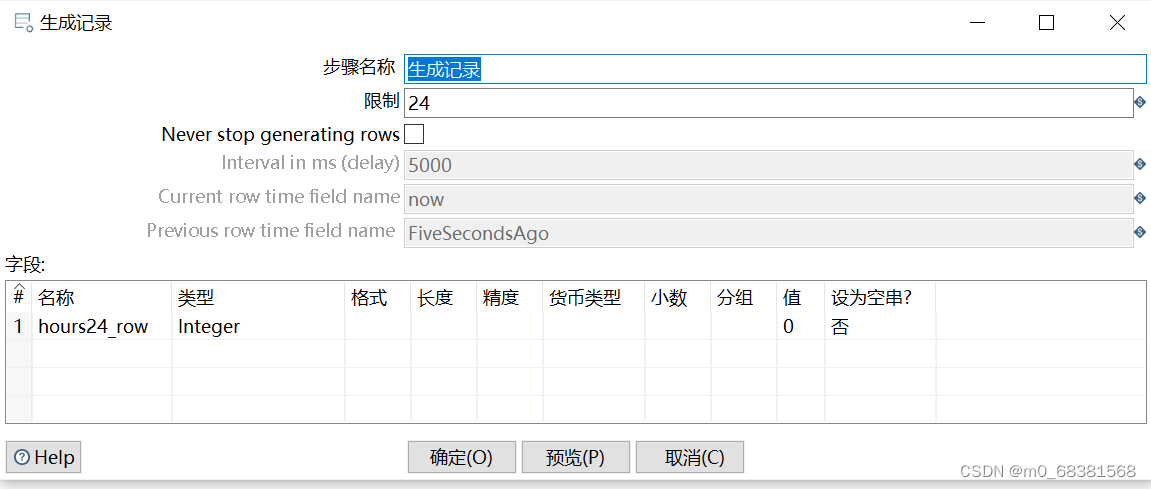Viewport: 1151px width, 489px height.
Task: Click the 精度 column header
Action: (510, 297)
